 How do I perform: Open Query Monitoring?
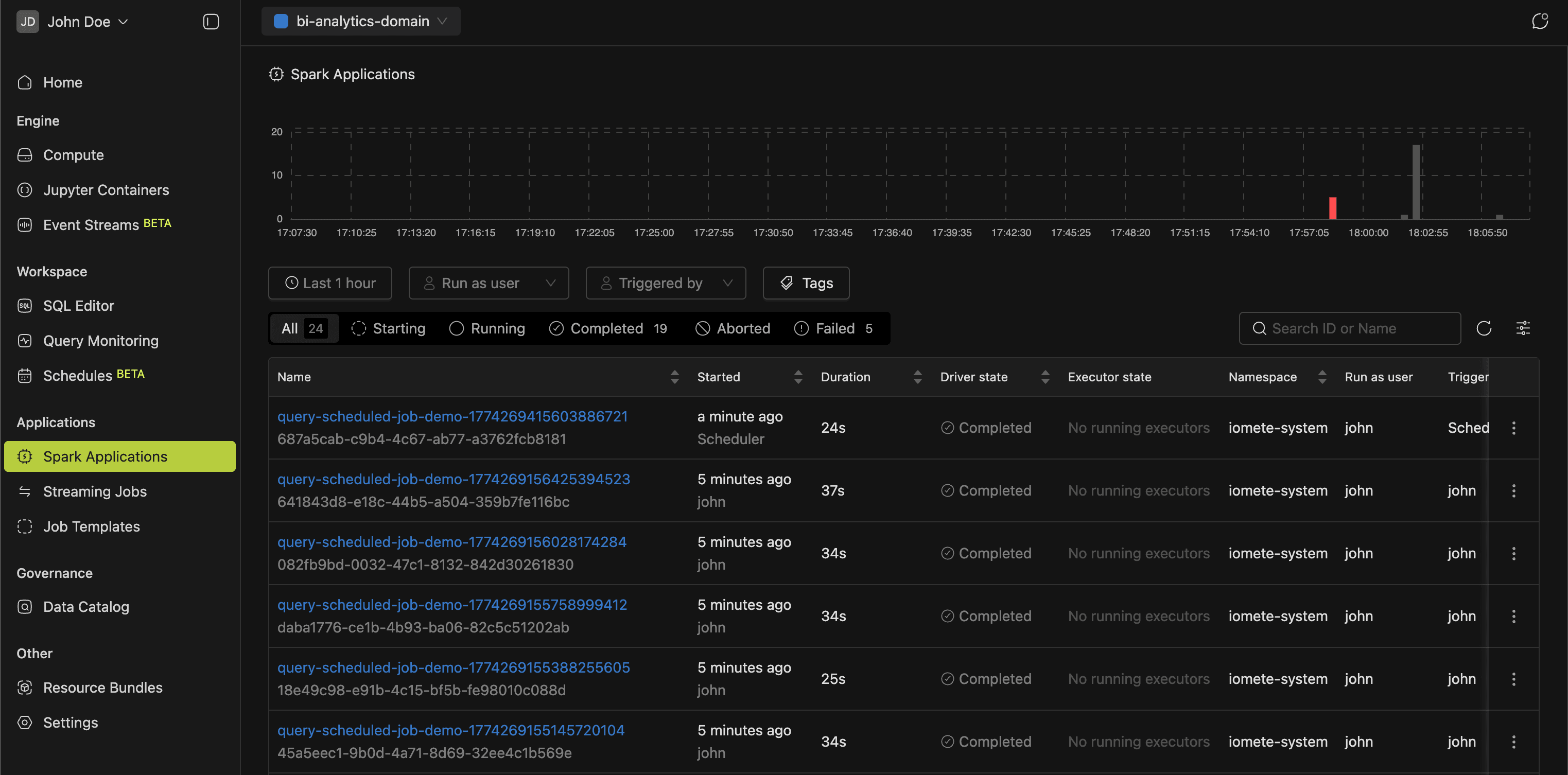coord(100,341)
